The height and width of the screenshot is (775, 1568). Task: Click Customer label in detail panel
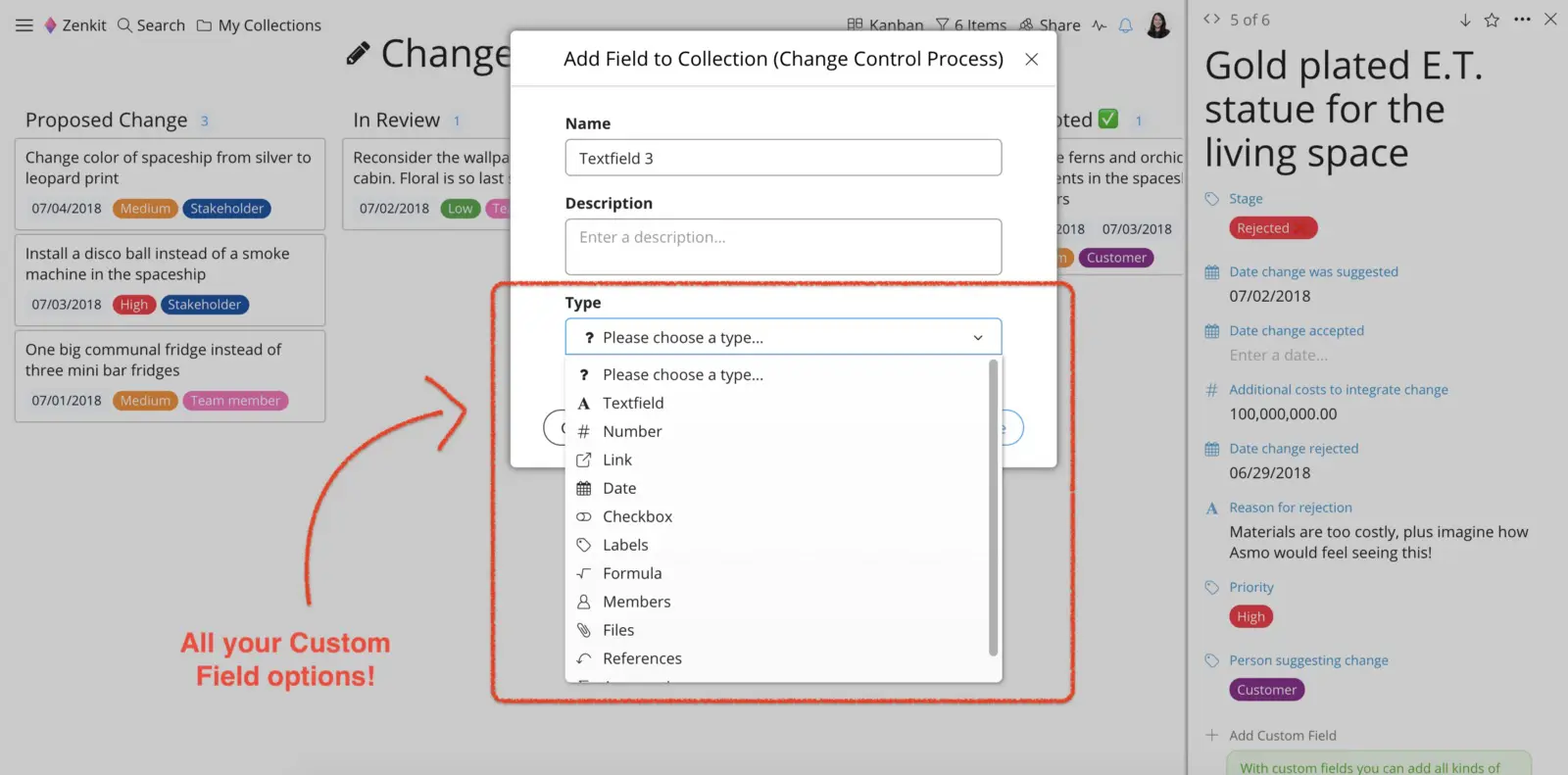1266,690
